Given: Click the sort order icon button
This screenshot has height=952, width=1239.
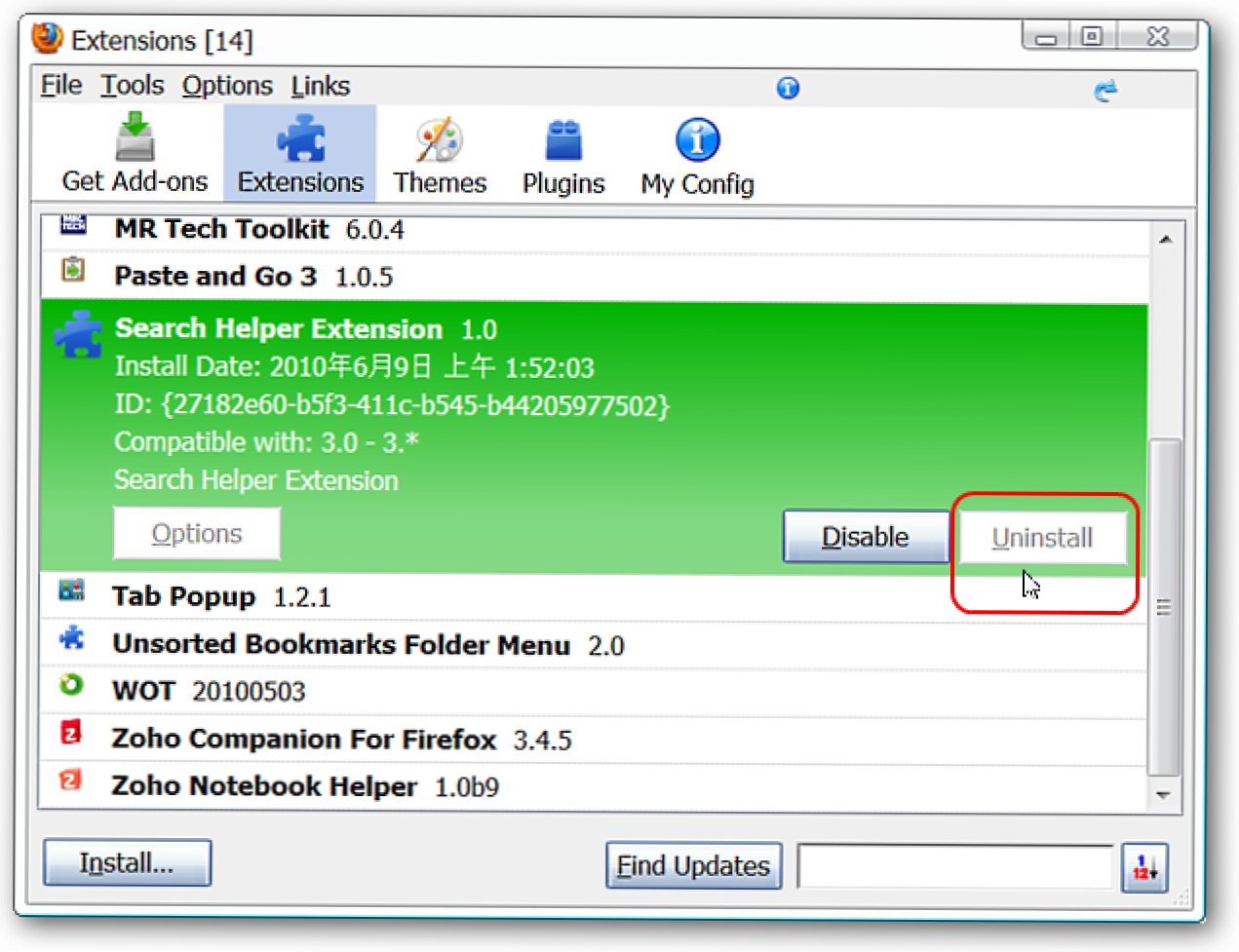Looking at the screenshot, I should pyautogui.click(x=1144, y=866).
